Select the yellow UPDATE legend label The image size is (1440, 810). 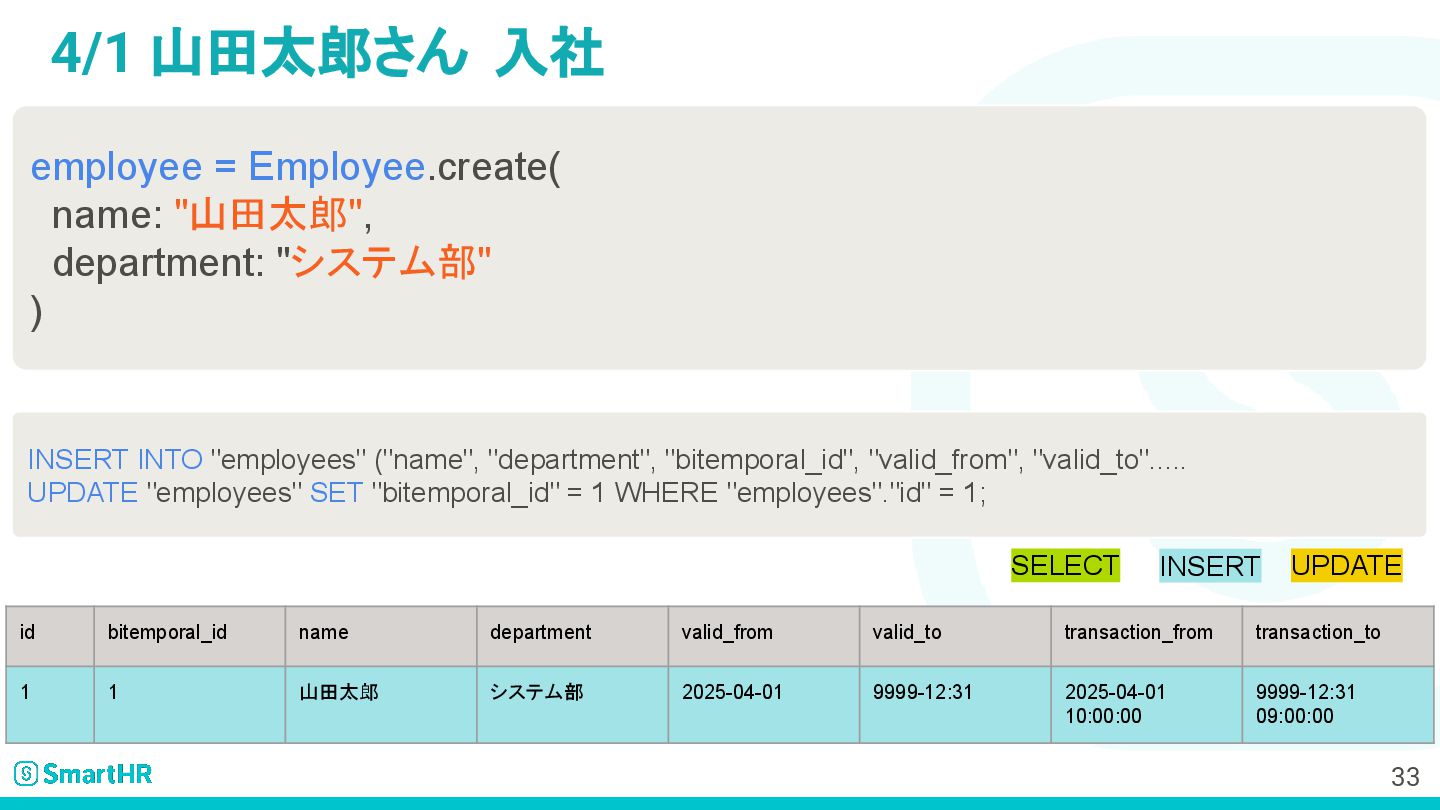(1346, 565)
